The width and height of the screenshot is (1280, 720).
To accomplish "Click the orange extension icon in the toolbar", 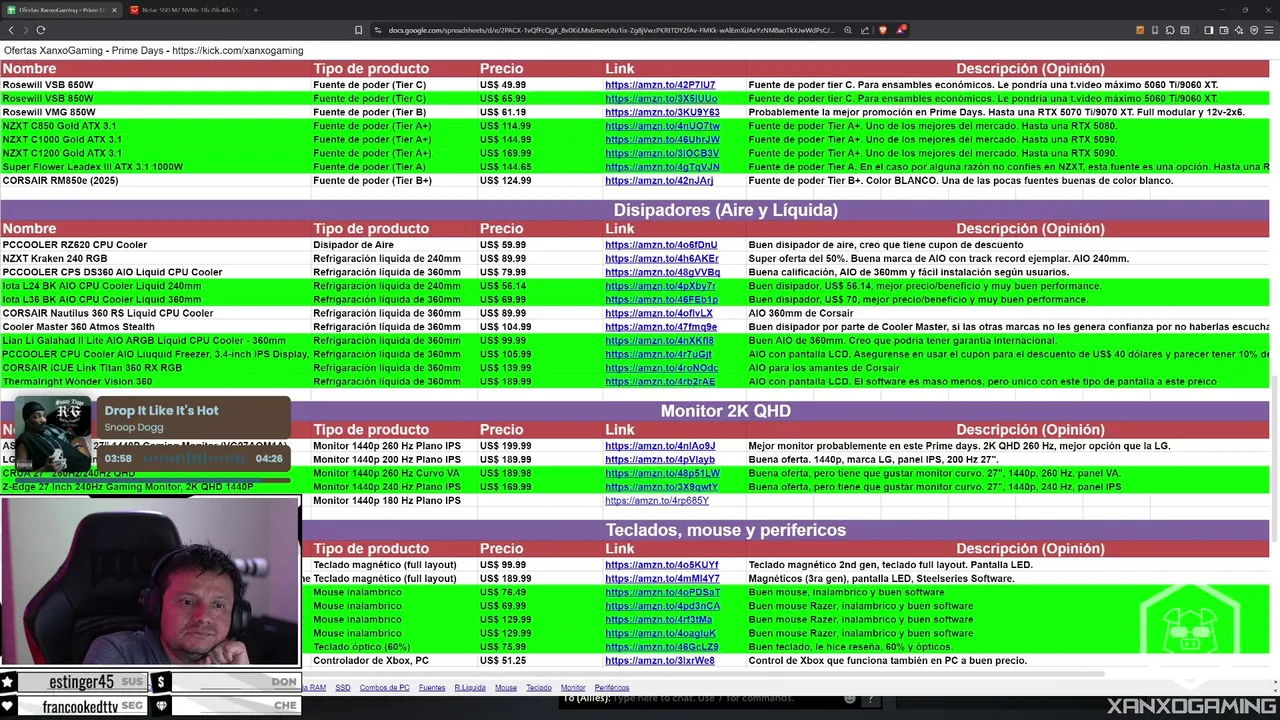I will point(1140,30).
